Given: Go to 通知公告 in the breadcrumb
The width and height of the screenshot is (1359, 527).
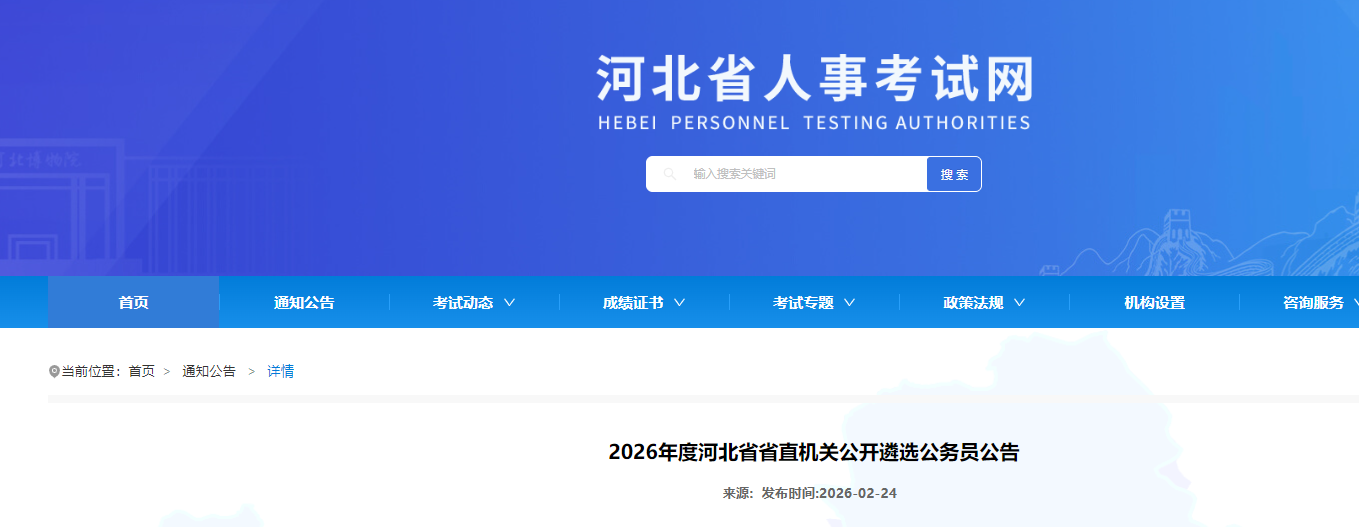Looking at the screenshot, I should click(209, 371).
